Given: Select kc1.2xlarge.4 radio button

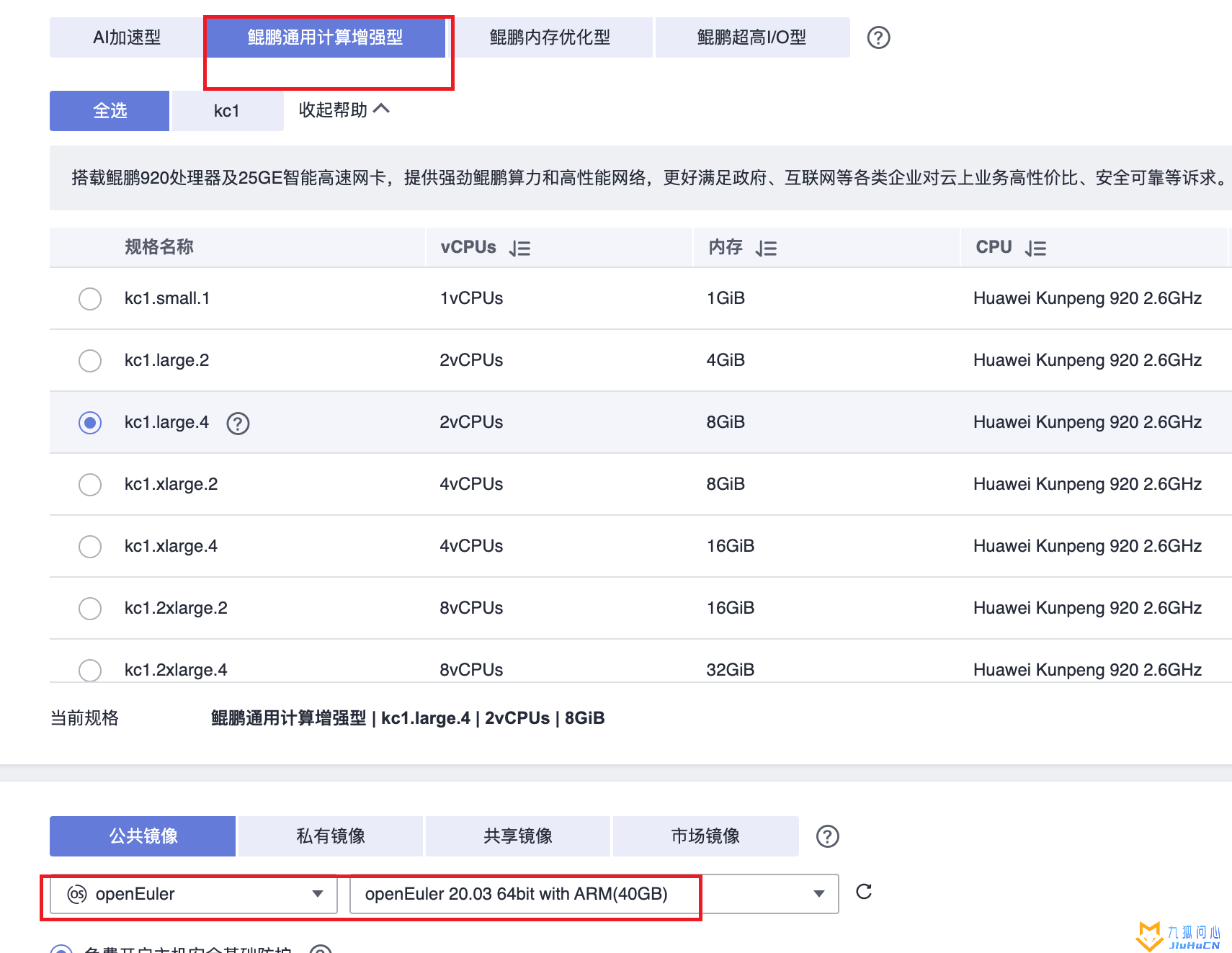Looking at the screenshot, I should (90, 670).
